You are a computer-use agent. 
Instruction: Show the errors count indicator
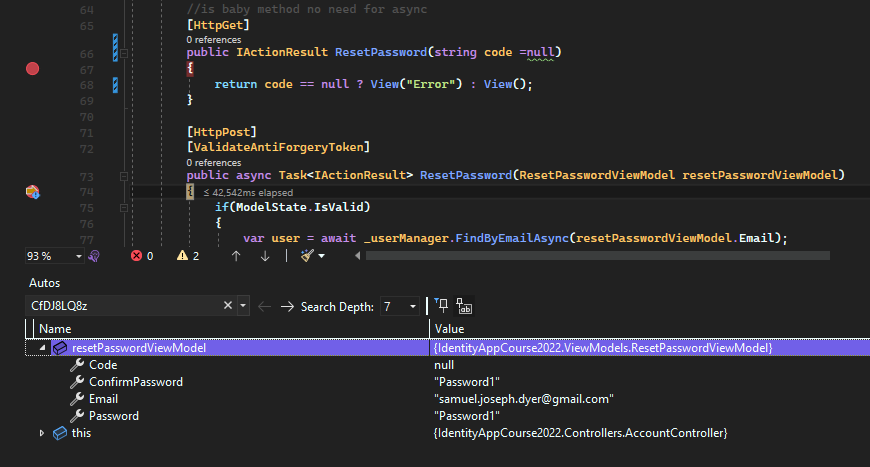tap(142, 256)
